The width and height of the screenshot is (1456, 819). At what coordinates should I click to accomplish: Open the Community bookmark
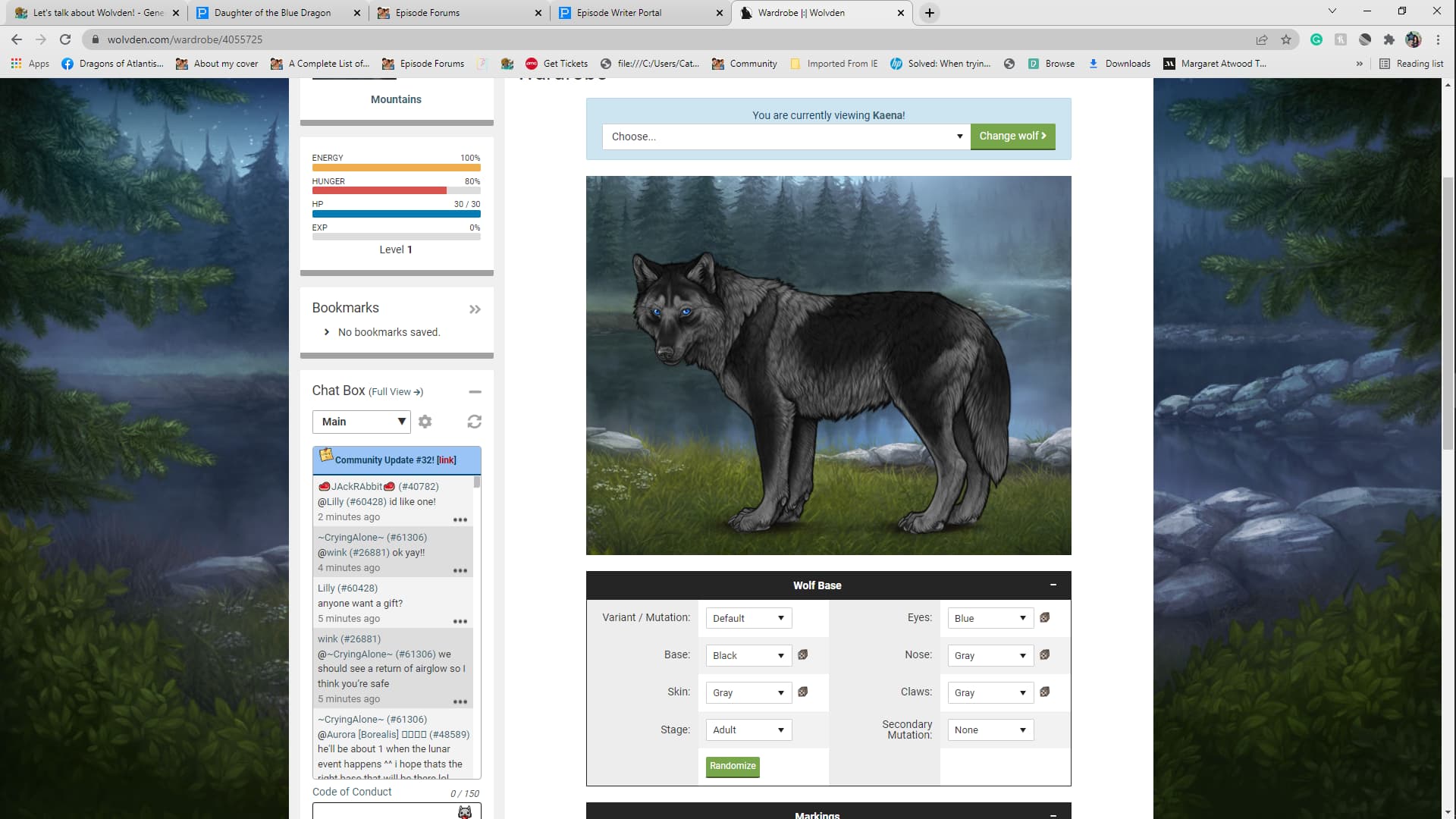[x=745, y=64]
